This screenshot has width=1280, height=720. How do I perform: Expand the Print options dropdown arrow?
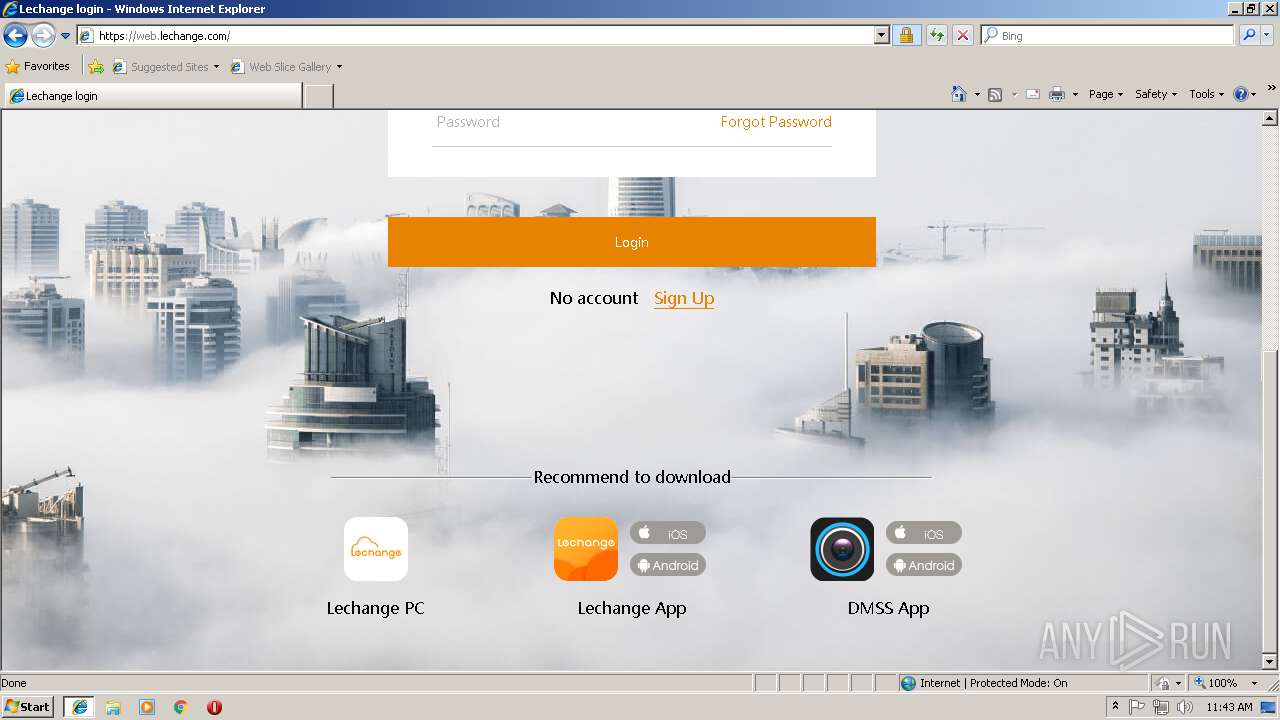tap(1075, 94)
